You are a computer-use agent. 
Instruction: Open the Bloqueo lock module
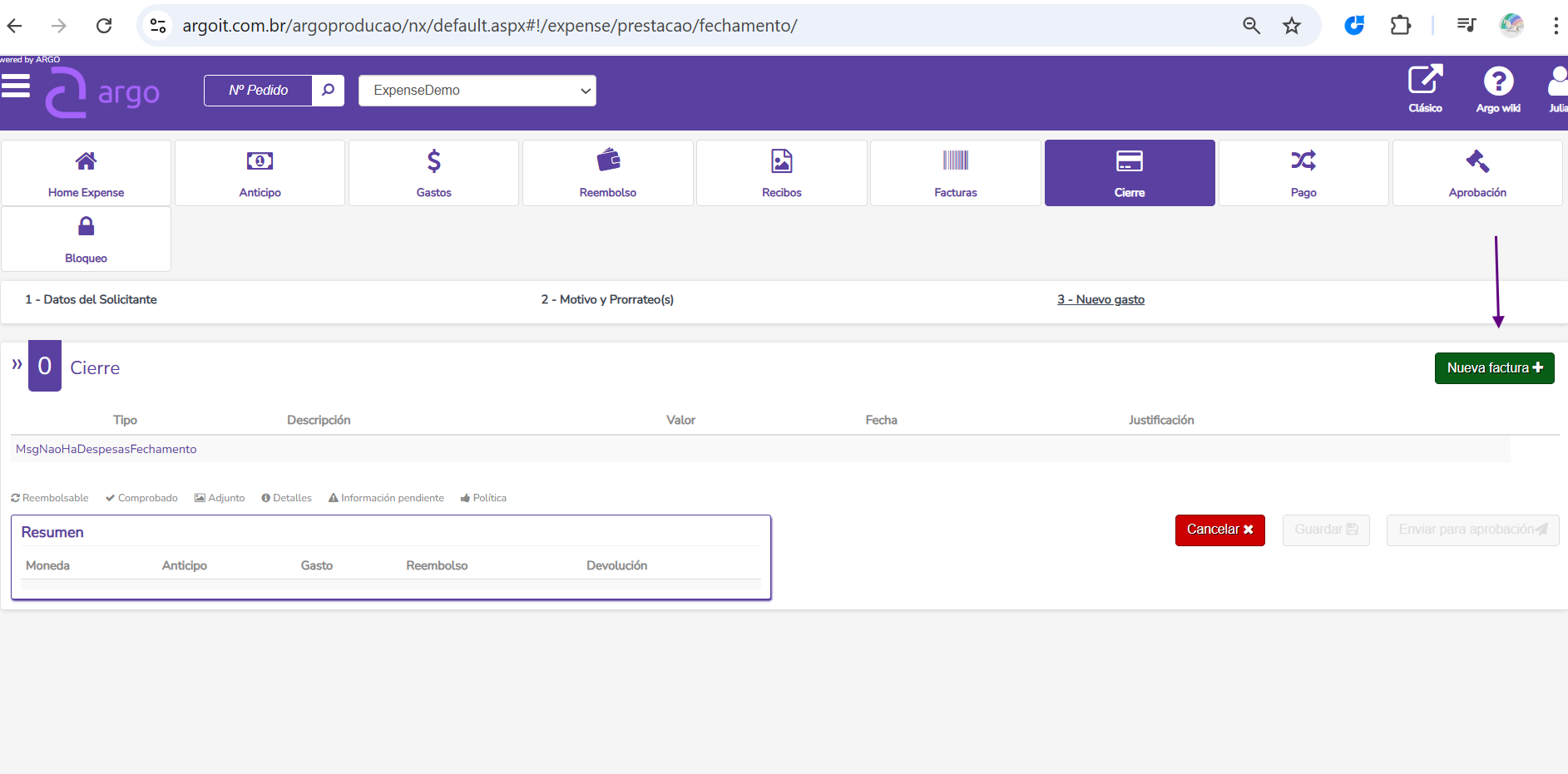coord(86,239)
